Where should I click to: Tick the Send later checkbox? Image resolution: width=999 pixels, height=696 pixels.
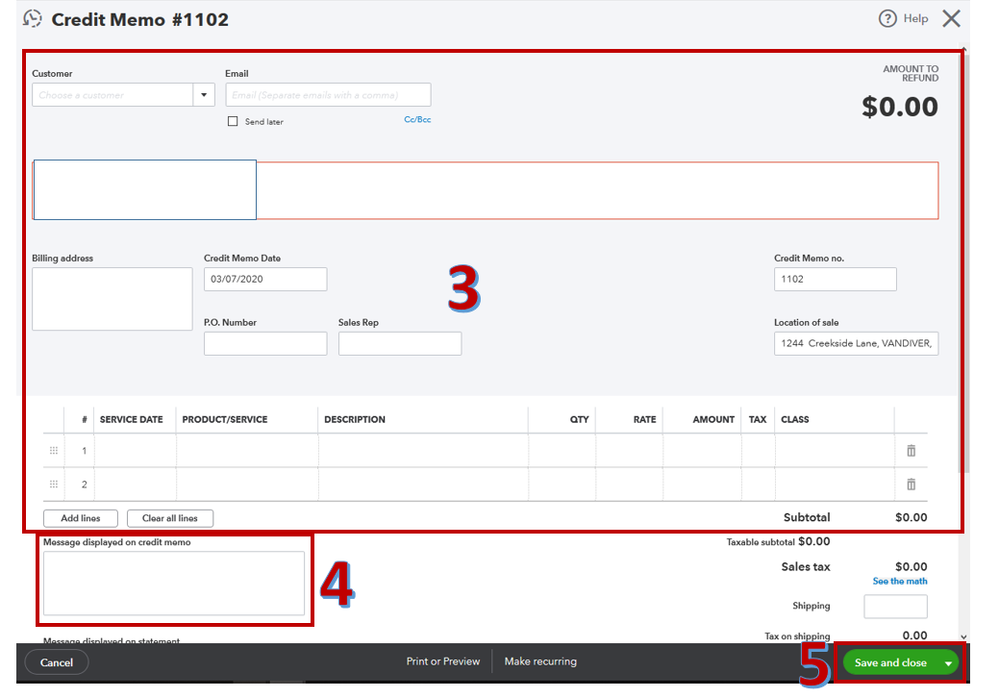233,121
